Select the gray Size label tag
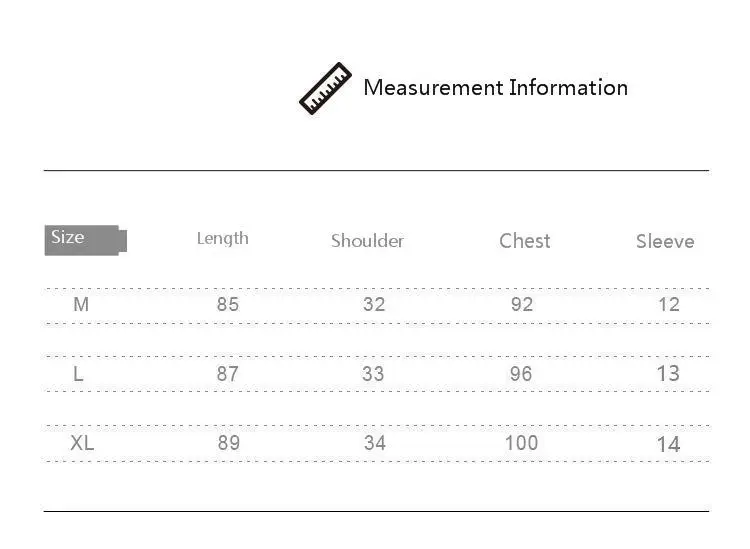Screen dimensions: 750x549 86,240
